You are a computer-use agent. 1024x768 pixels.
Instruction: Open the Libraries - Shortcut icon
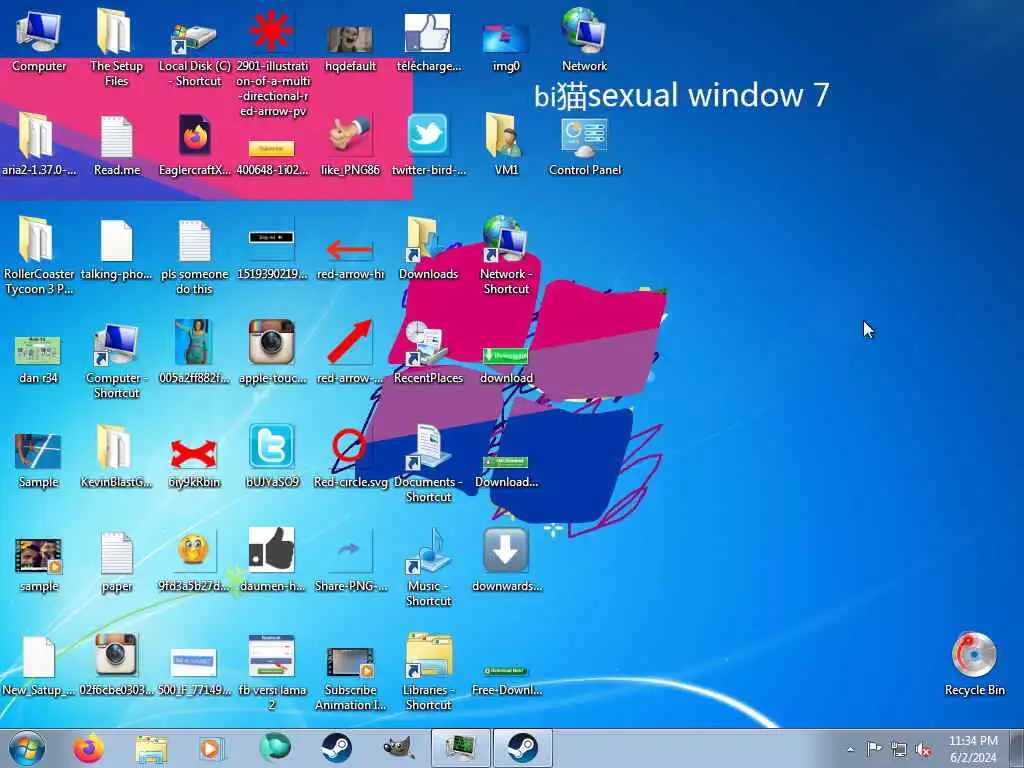pyautogui.click(x=428, y=671)
